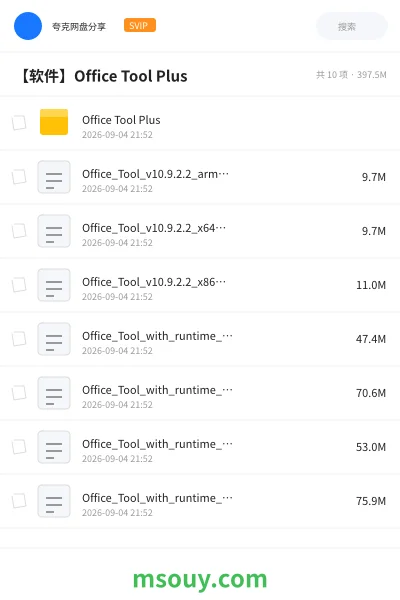
Task: Click Office_Tool_with_runtime name in 53.0M row
Action: click(x=157, y=444)
